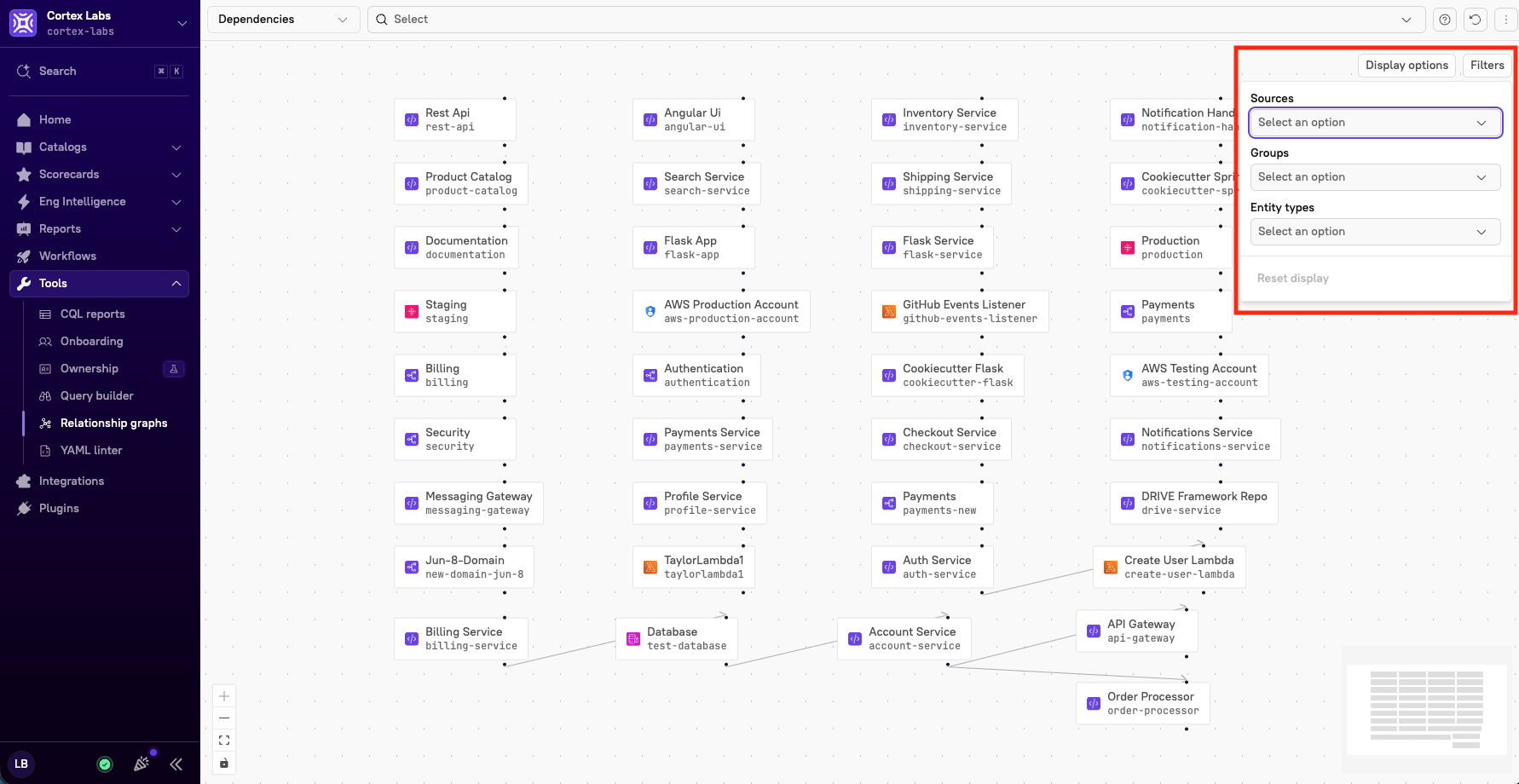Click the help question mark icon

(1444, 20)
